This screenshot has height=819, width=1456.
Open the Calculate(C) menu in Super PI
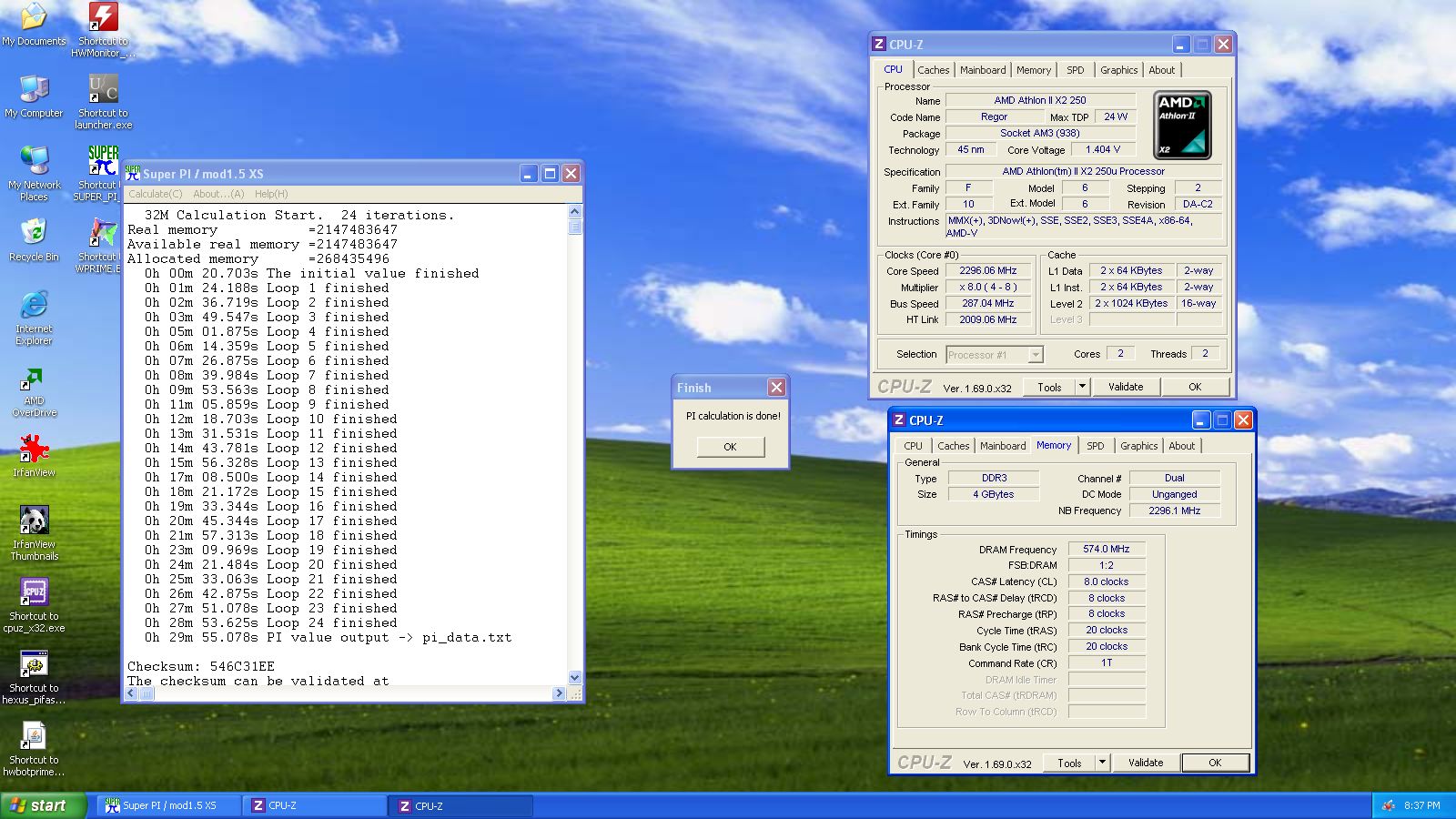click(156, 194)
